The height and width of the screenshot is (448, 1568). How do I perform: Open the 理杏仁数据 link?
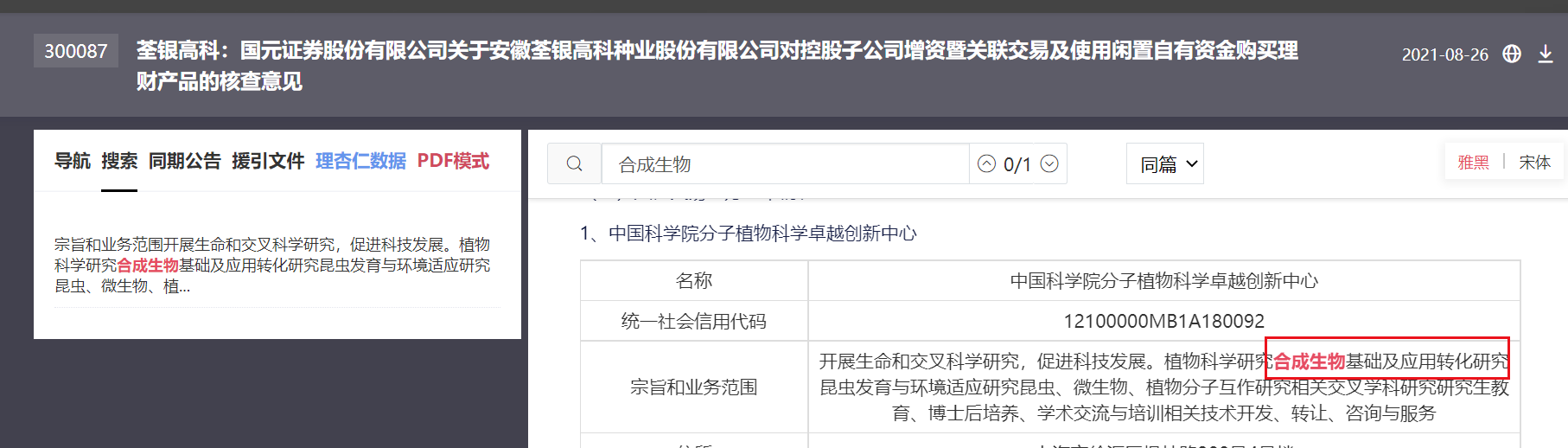point(360,161)
